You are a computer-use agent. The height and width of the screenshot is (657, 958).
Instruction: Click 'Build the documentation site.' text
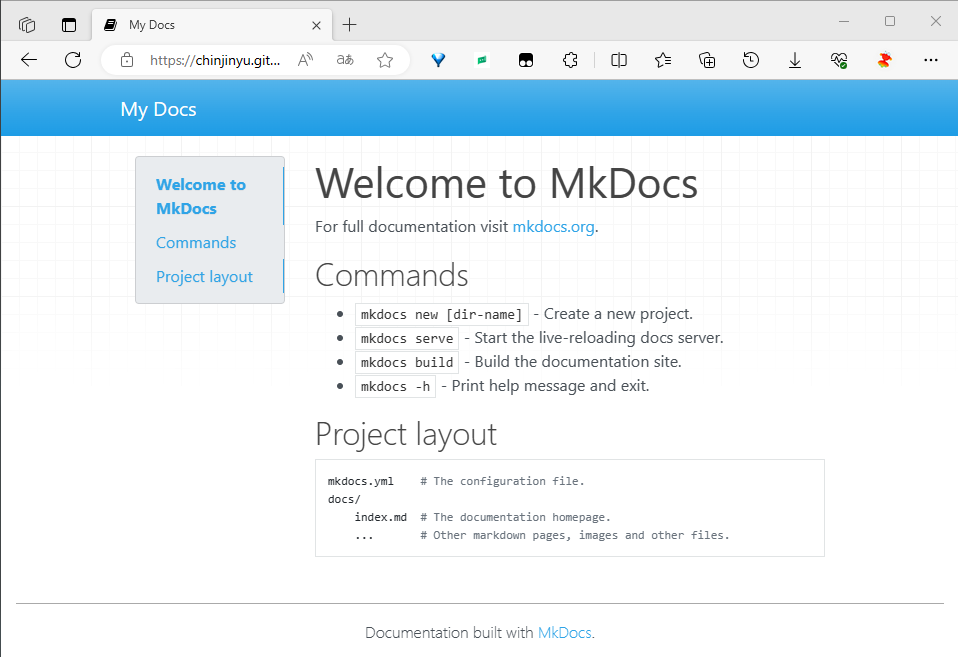(578, 362)
